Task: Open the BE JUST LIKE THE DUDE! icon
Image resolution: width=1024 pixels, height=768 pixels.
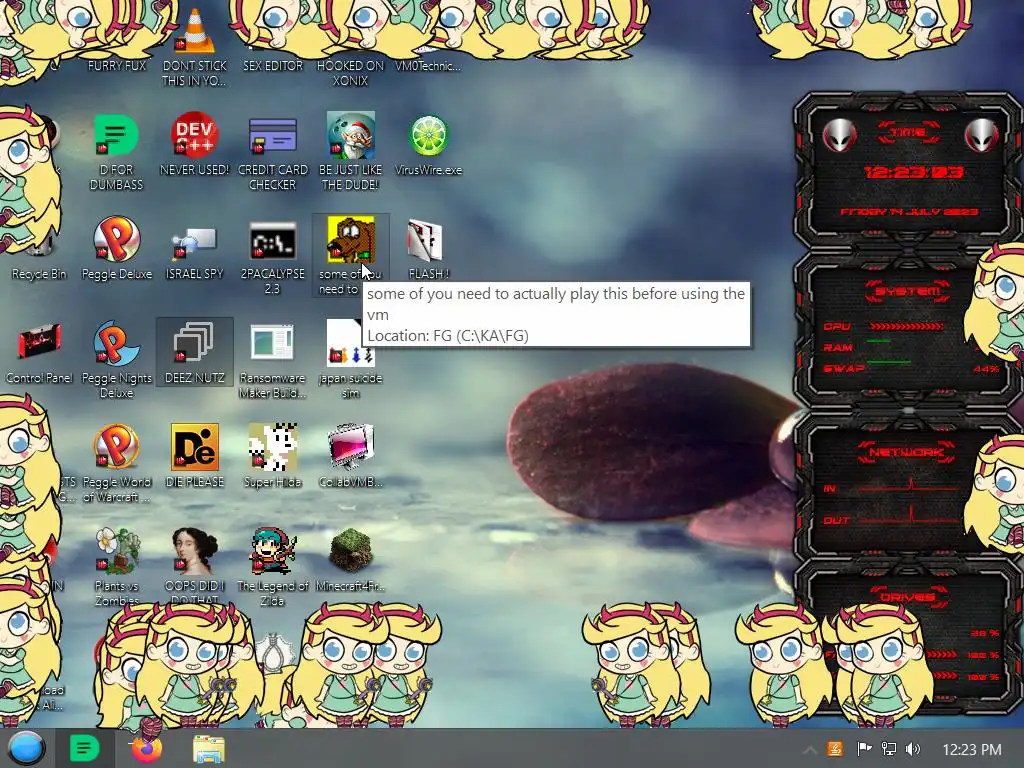Action: 351,135
